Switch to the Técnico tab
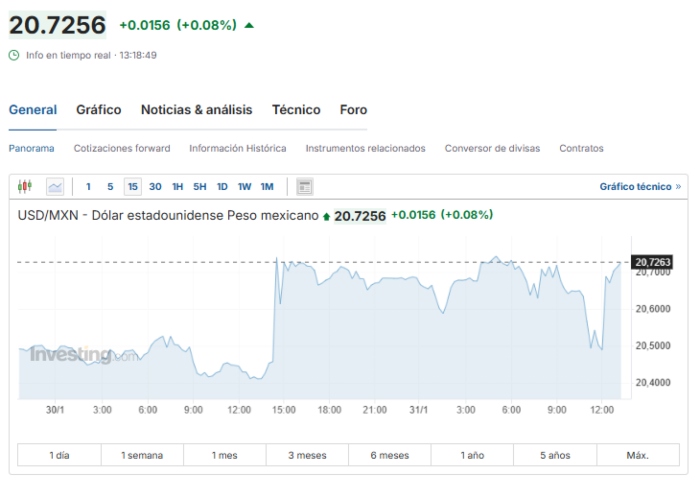The height and width of the screenshot is (498, 700). [x=296, y=110]
